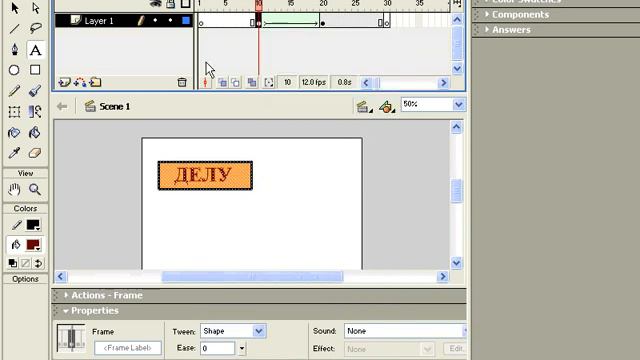
Task: Select the Pen tool
Action: [x=15, y=49]
